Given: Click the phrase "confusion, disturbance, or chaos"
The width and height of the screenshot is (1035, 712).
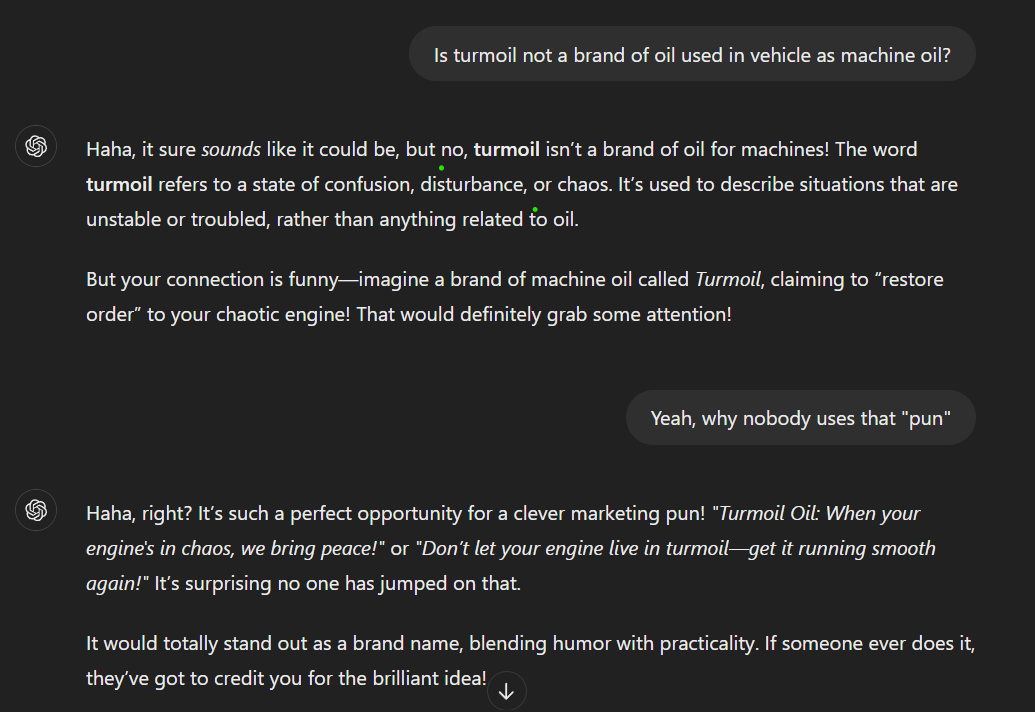Looking at the screenshot, I should [462, 185].
